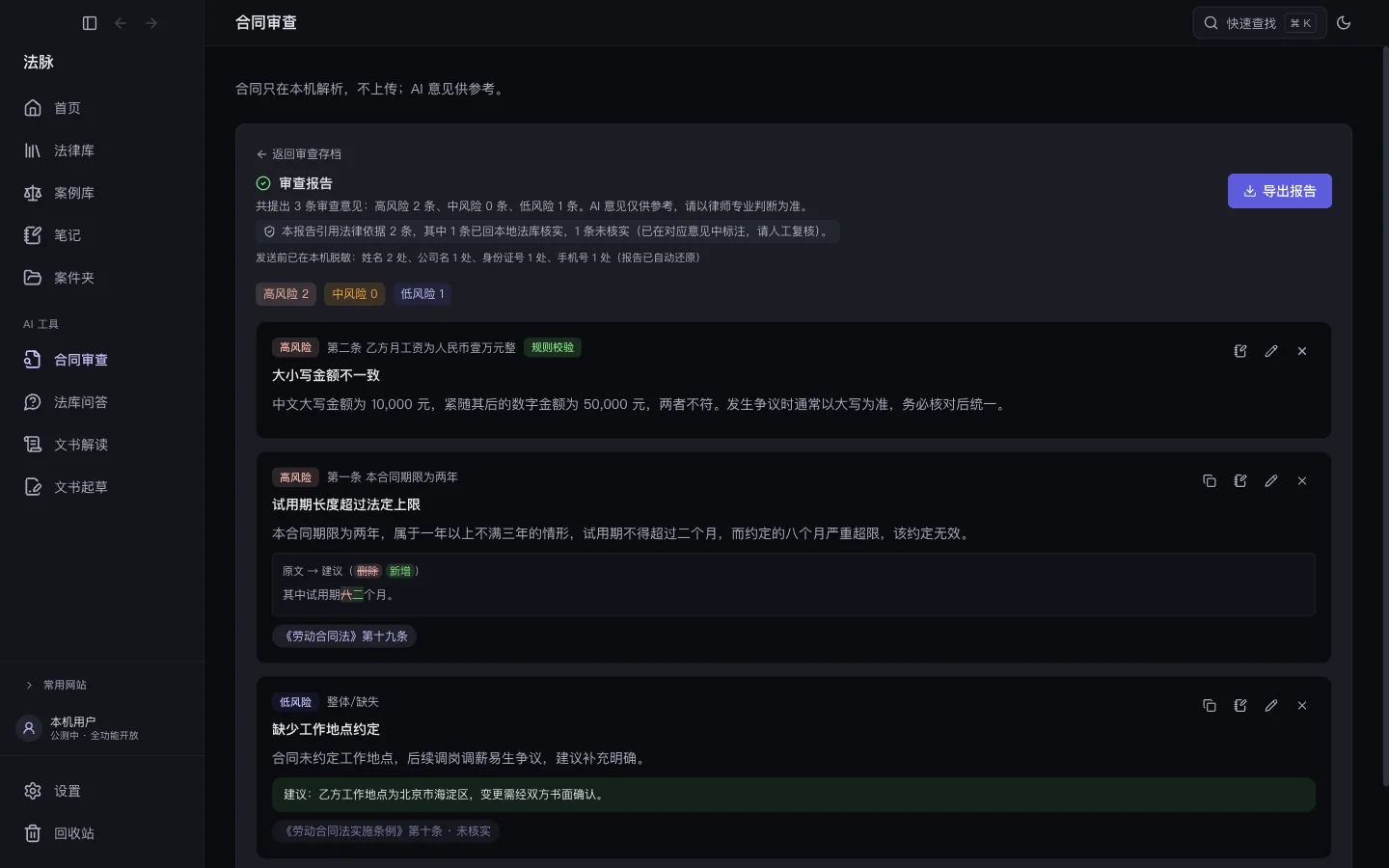
Task: Dismiss the 缺少工作地点约定 finding
Action: pyautogui.click(x=1302, y=705)
